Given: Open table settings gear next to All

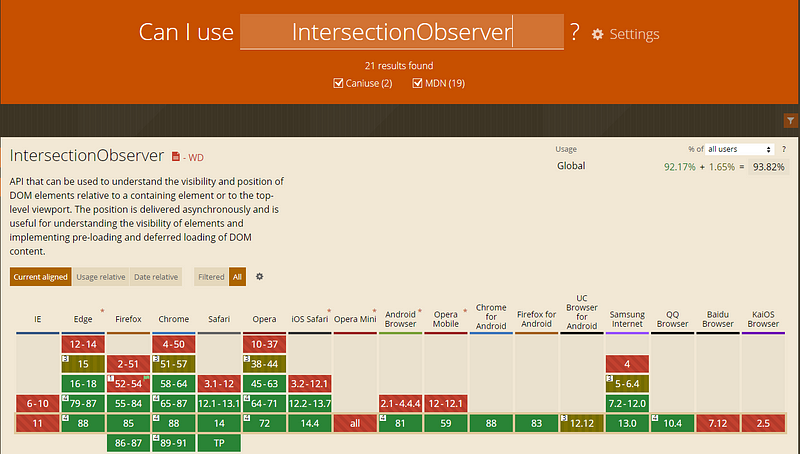Looking at the screenshot, I should point(259,277).
